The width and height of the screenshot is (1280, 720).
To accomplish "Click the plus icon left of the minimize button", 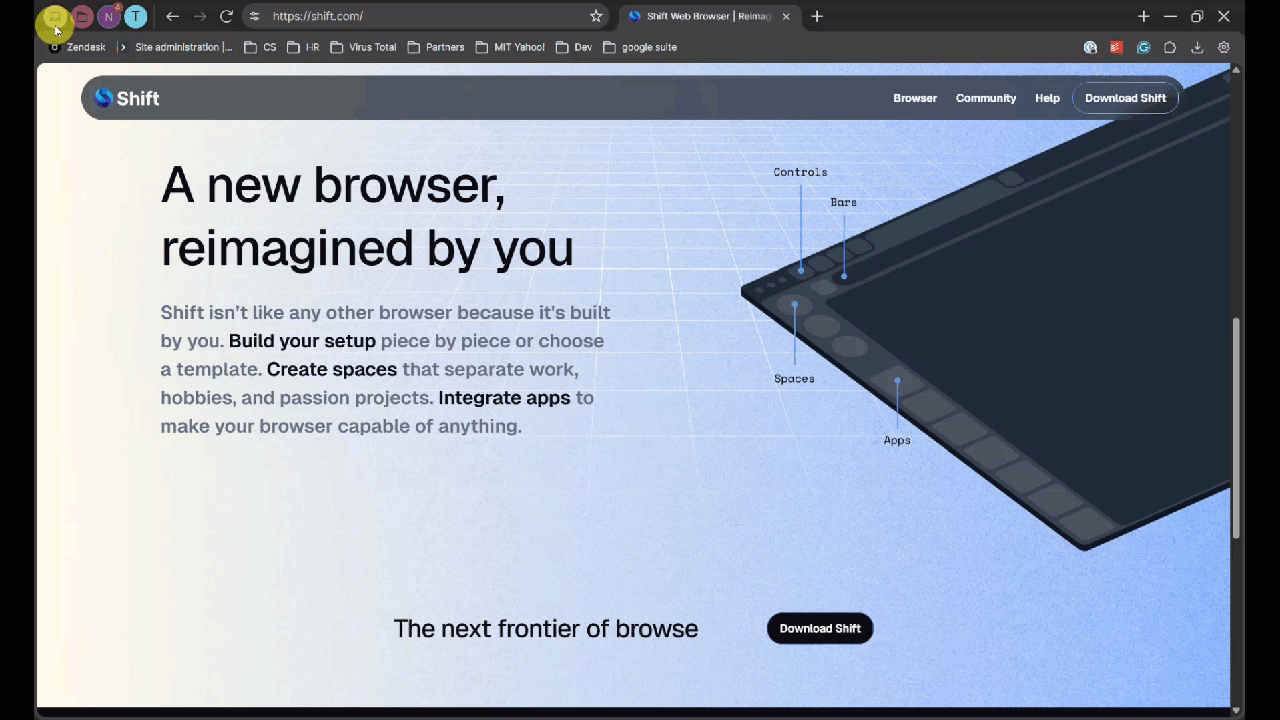I will [x=1144, y=17].
